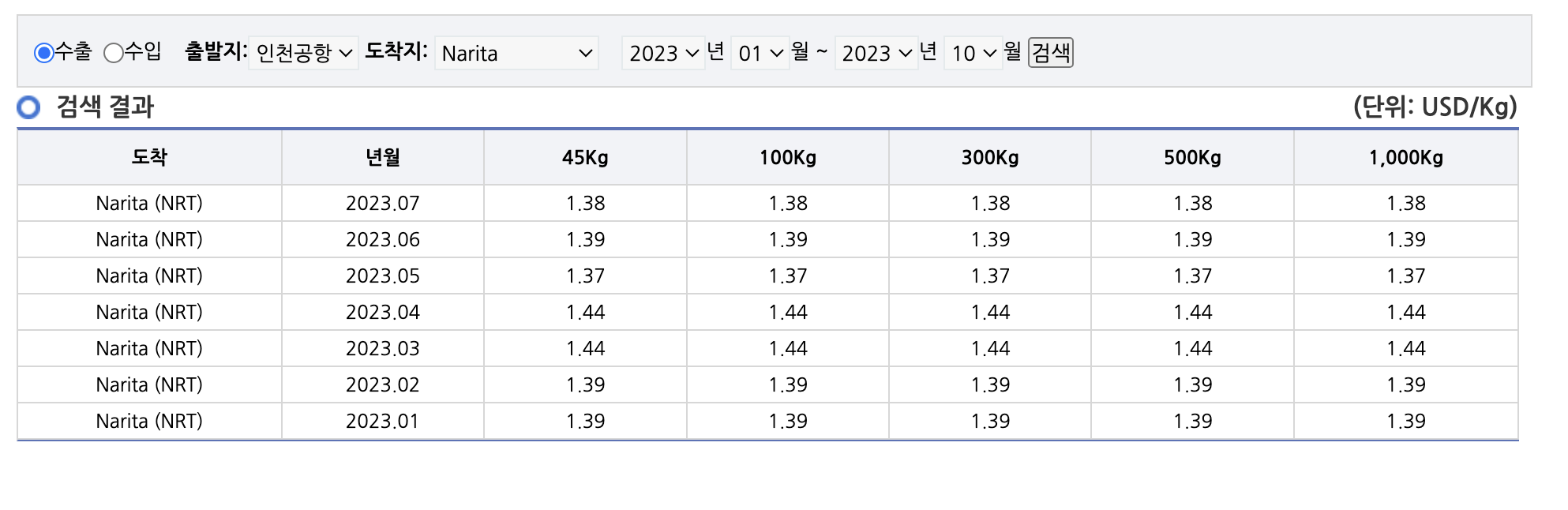Open the start month 01 dropdown
Viewport: 1568px width, 510px height.
(760, 53)
